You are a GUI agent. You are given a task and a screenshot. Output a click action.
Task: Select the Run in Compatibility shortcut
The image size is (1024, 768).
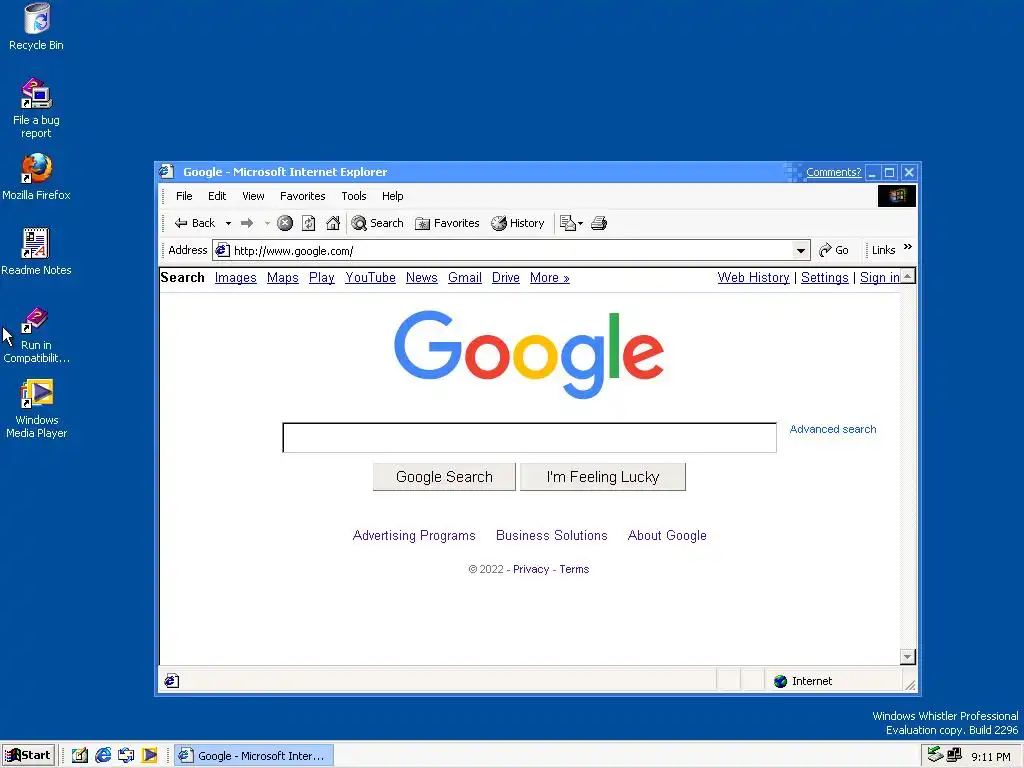pos(36,335)
